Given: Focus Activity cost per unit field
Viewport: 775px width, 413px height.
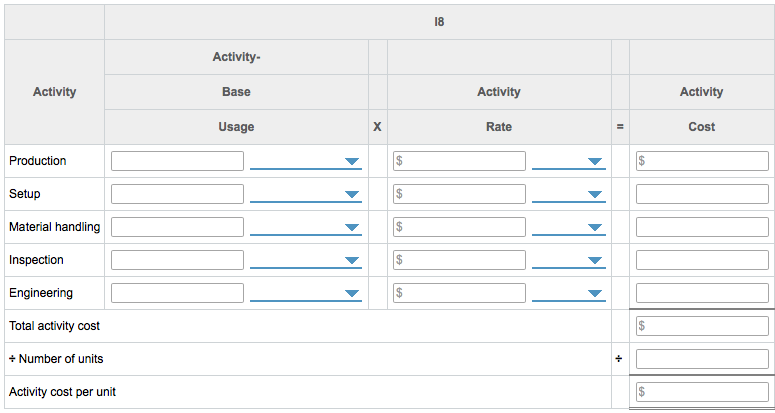Looking at the screenshot, I should tap(702, 392).
